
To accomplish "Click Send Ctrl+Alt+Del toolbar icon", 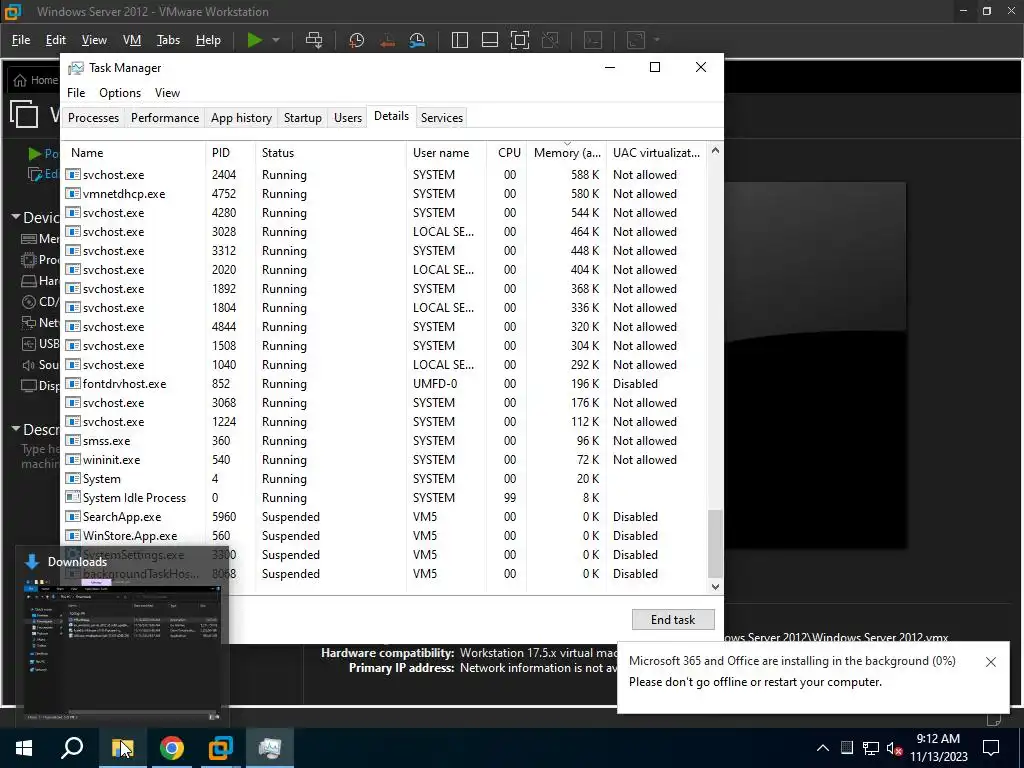I will coord(314,40).
